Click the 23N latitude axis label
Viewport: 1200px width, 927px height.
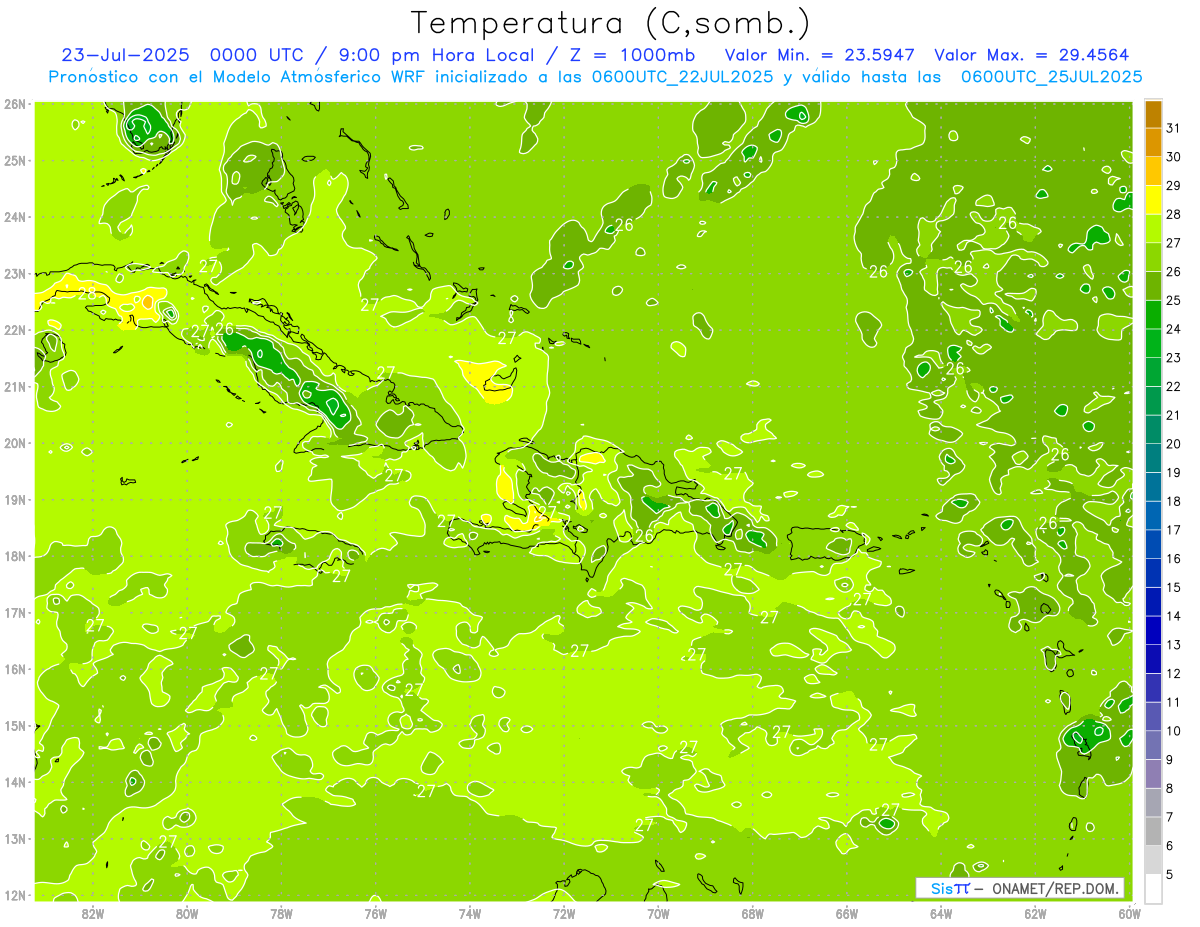tap(15, 273)
